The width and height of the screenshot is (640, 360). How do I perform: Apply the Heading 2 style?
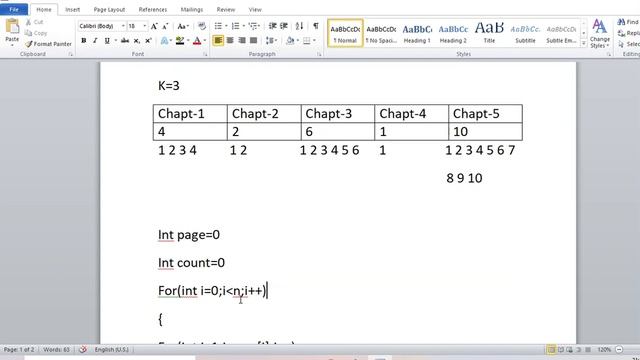click(x=453, y=33)
